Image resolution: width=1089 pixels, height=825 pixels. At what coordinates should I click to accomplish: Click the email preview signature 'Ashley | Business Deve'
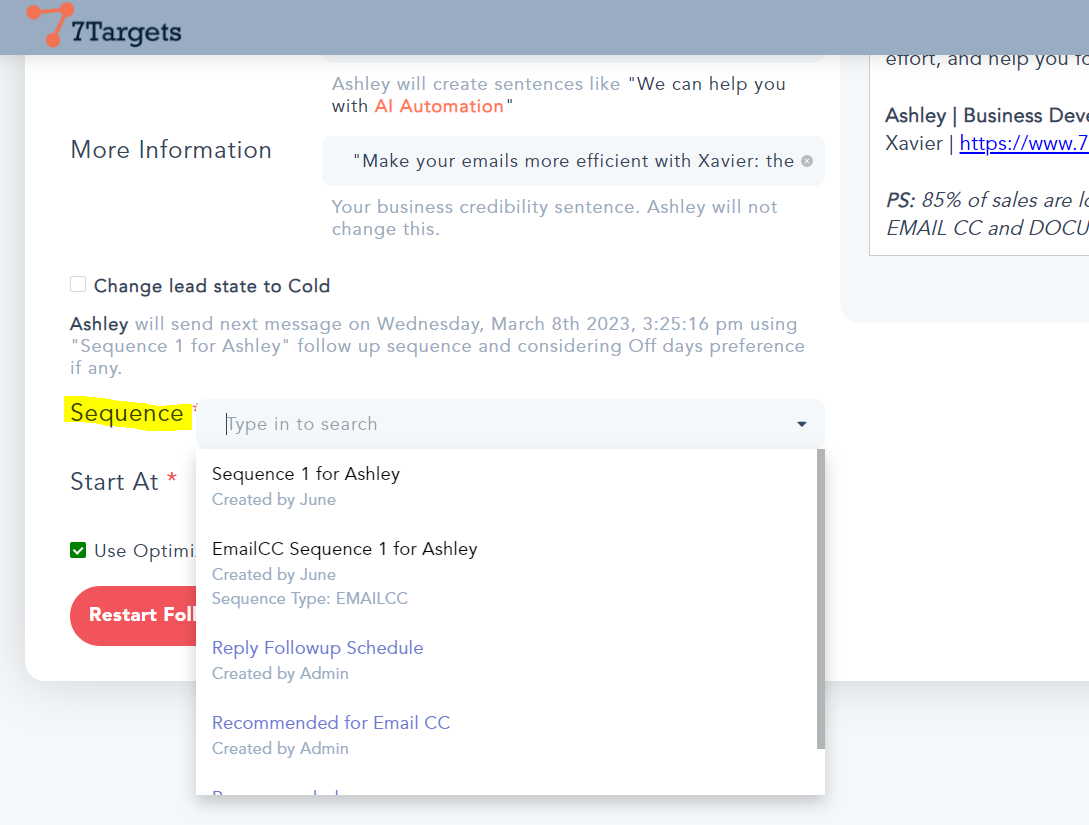[x=985, y=116]
